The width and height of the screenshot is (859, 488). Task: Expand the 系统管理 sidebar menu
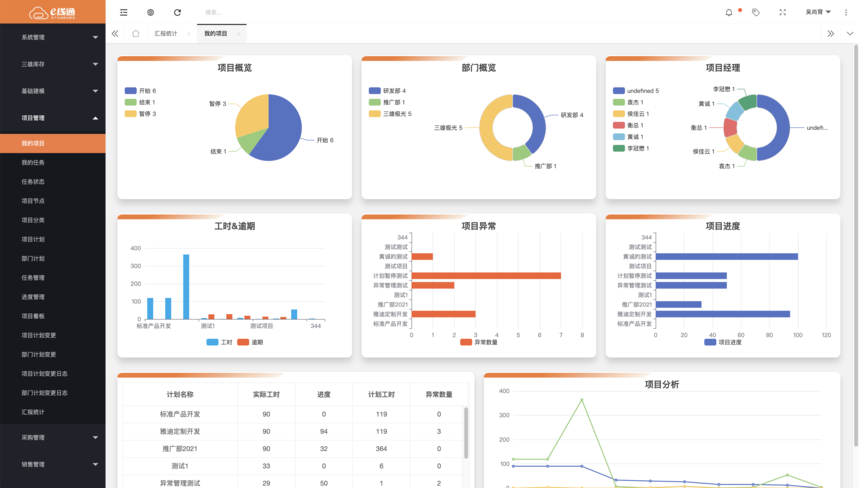tap(53, 37)
